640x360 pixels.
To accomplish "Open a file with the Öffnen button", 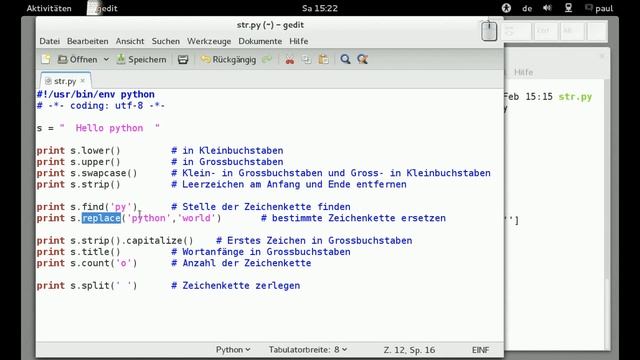I will [x=78, y=60].
